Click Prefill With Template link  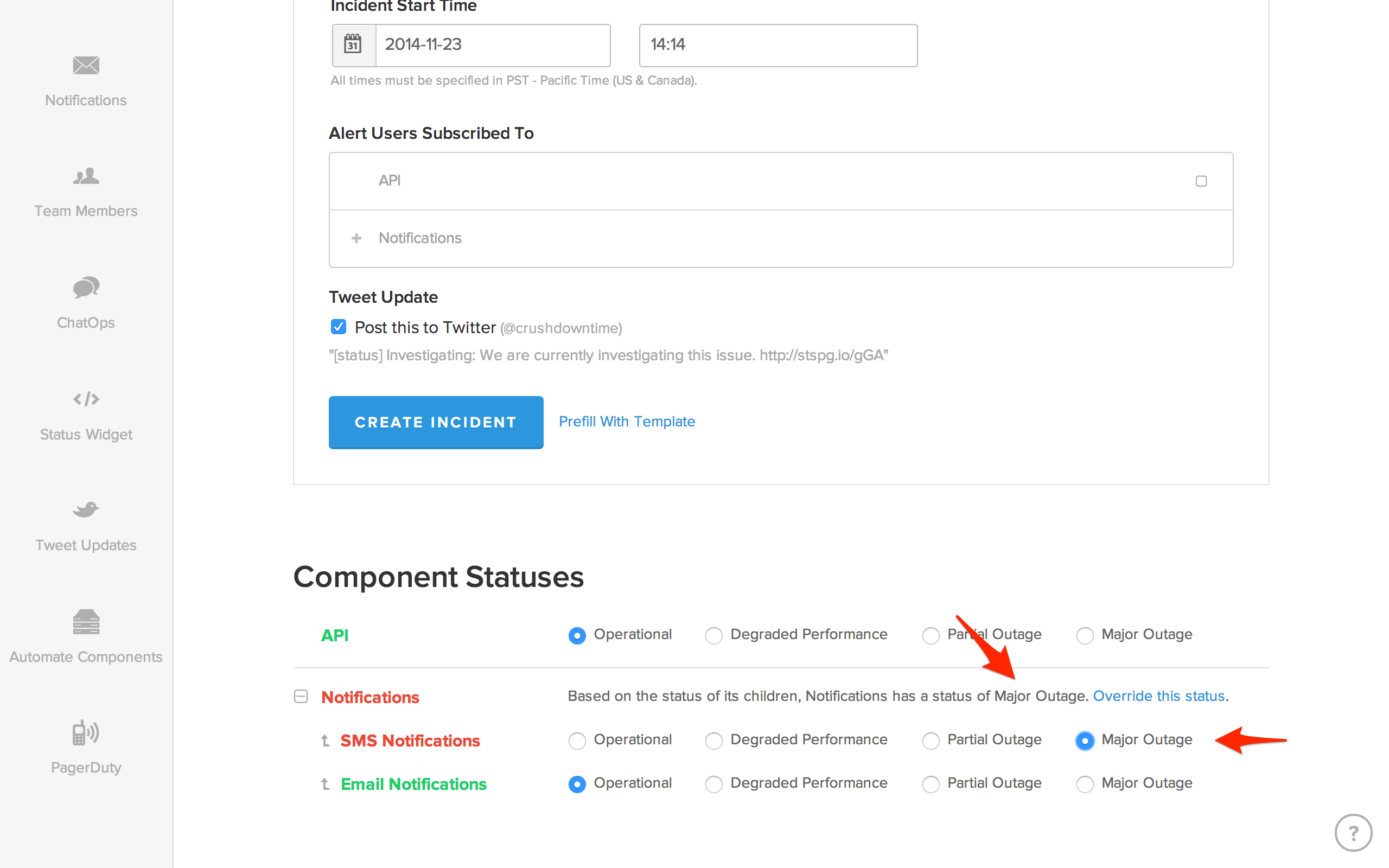(627, 422)
